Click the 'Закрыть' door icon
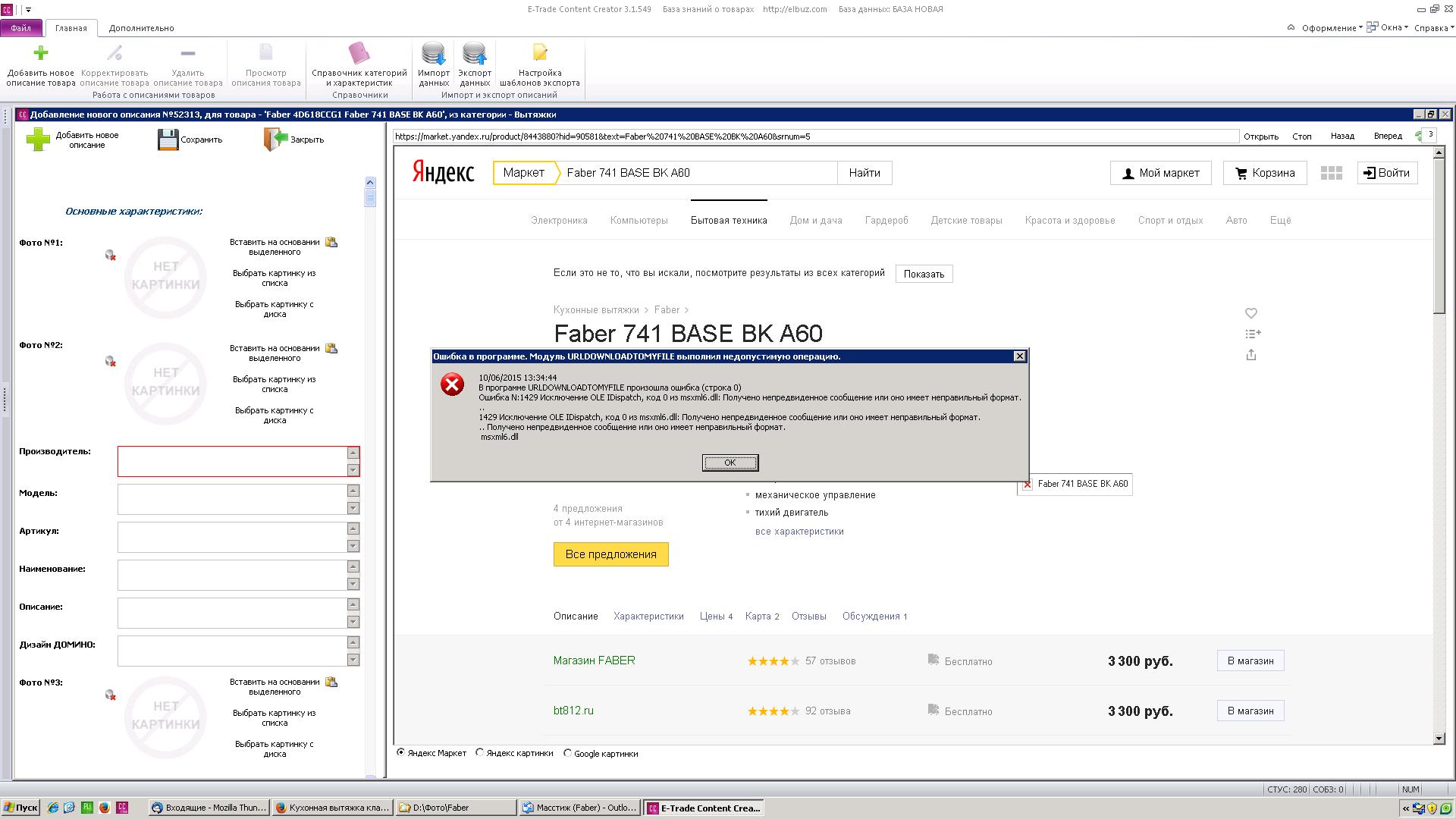The width and height of the screenshot is (1456, 819). tap(276, 139)
